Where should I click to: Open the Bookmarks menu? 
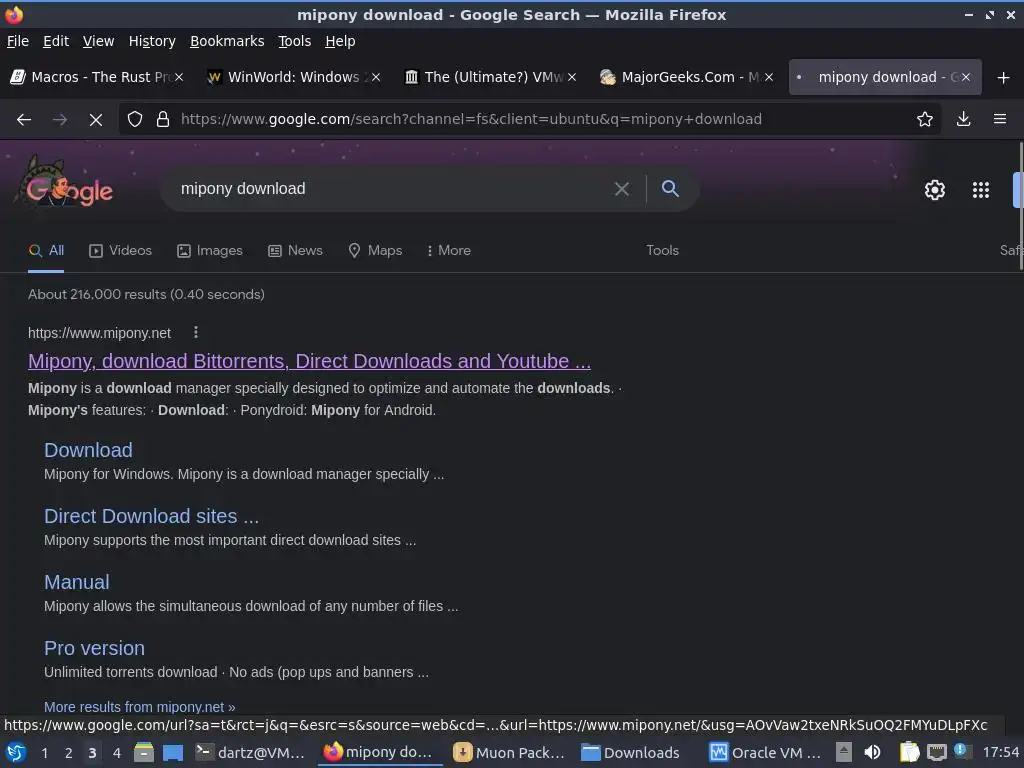point(227,41)
